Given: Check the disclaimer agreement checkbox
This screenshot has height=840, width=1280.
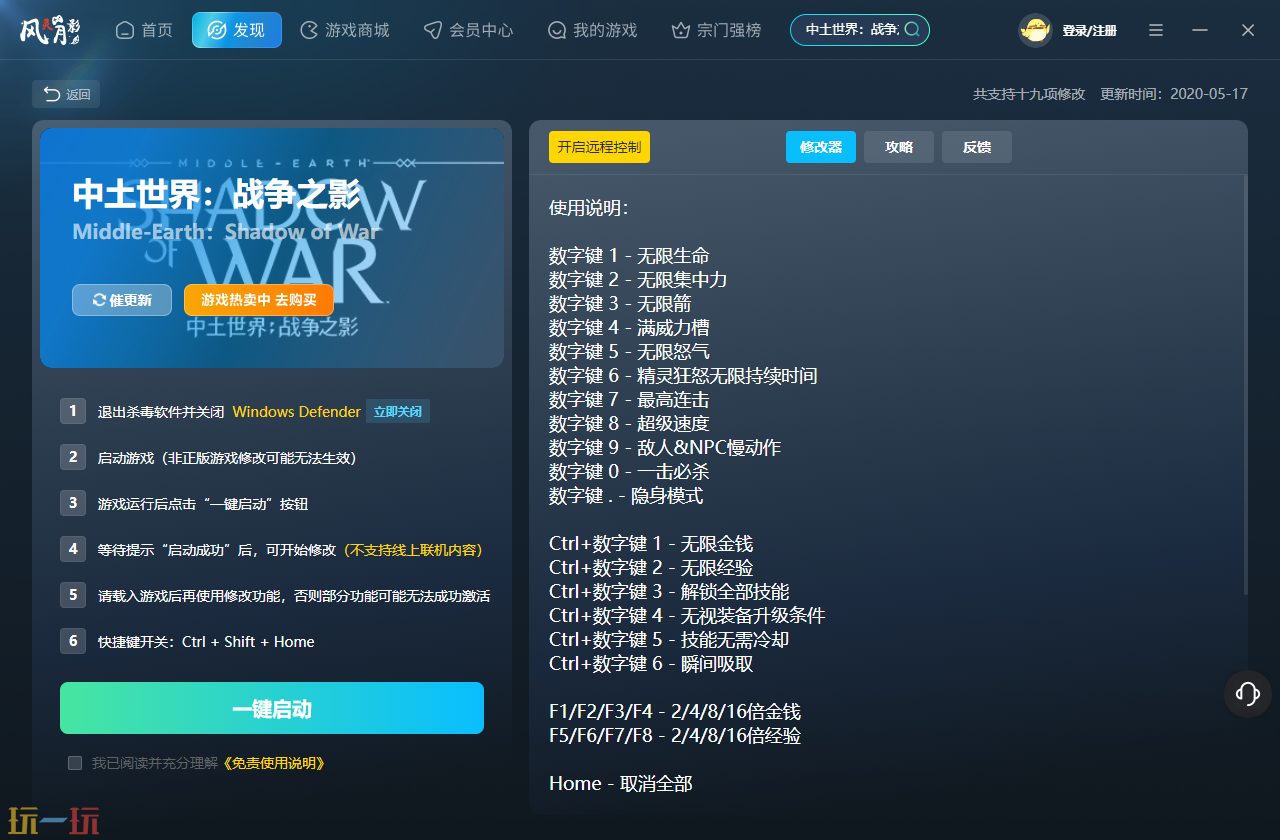Looking at the screenshot, I should [75, 763].
